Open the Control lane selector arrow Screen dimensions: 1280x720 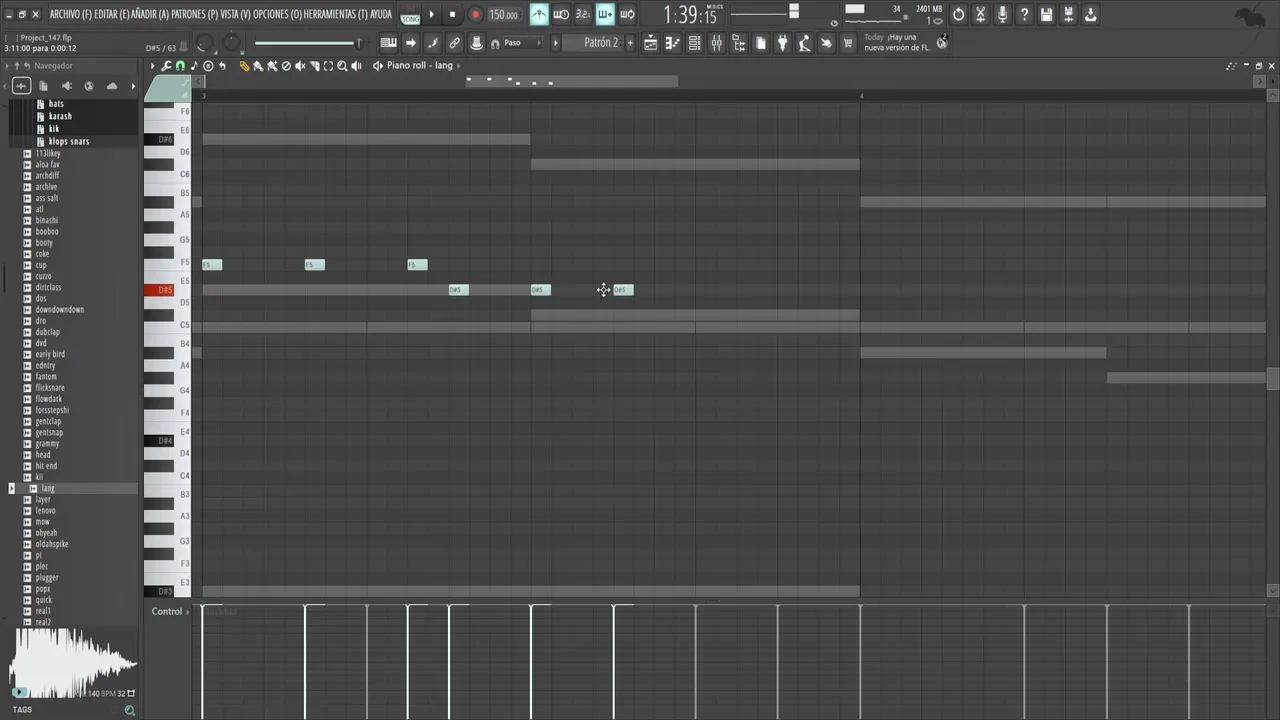point(188,611)
